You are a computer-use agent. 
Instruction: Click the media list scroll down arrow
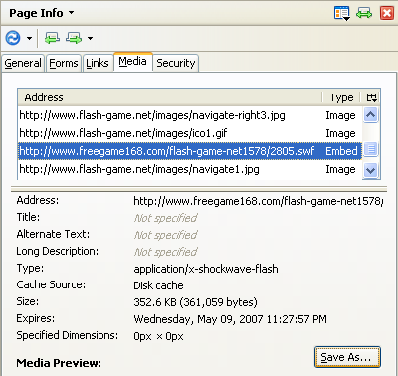371,170
